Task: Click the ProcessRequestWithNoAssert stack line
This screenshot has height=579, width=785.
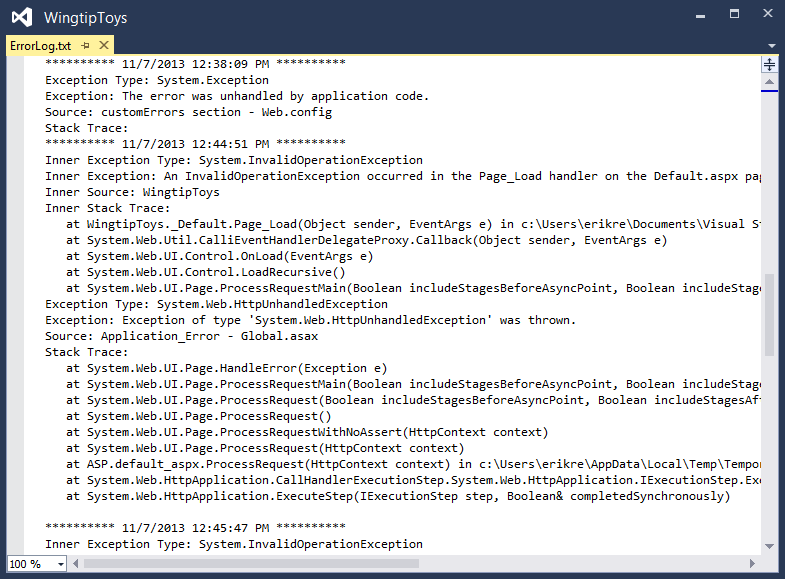Action: (x=307, y=432)
